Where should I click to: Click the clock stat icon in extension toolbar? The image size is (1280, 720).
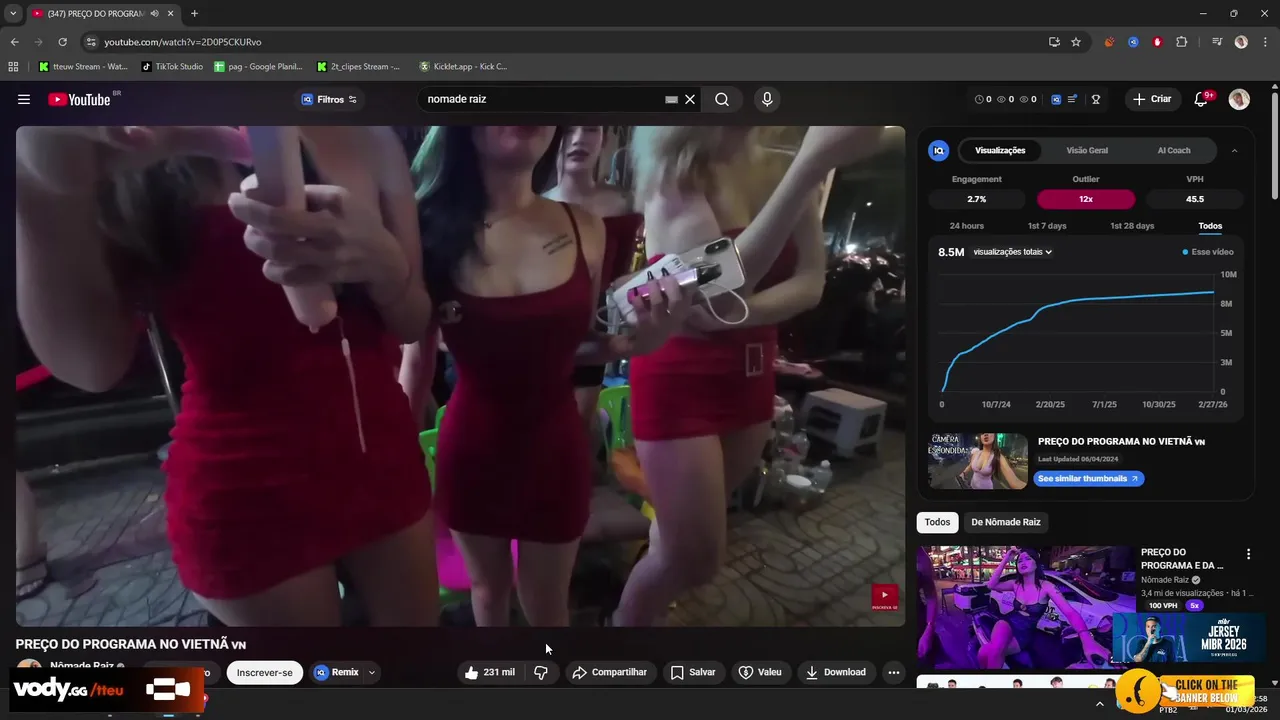(x=979, y=99)
